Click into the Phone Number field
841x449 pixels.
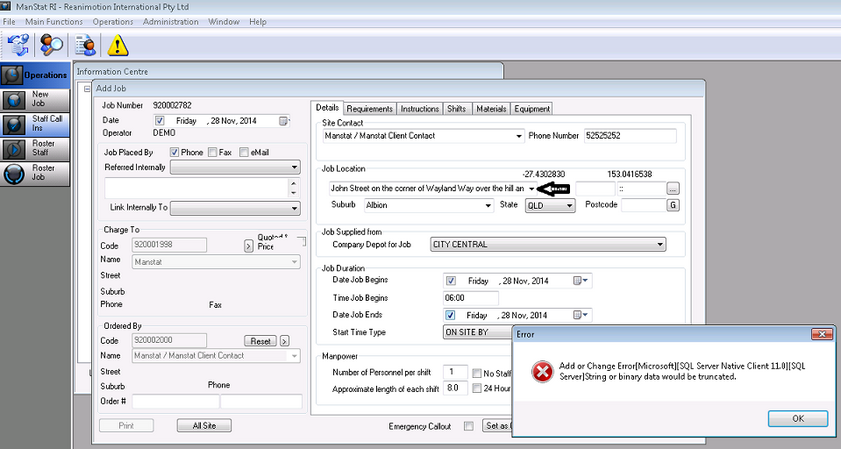click(630, 136)
